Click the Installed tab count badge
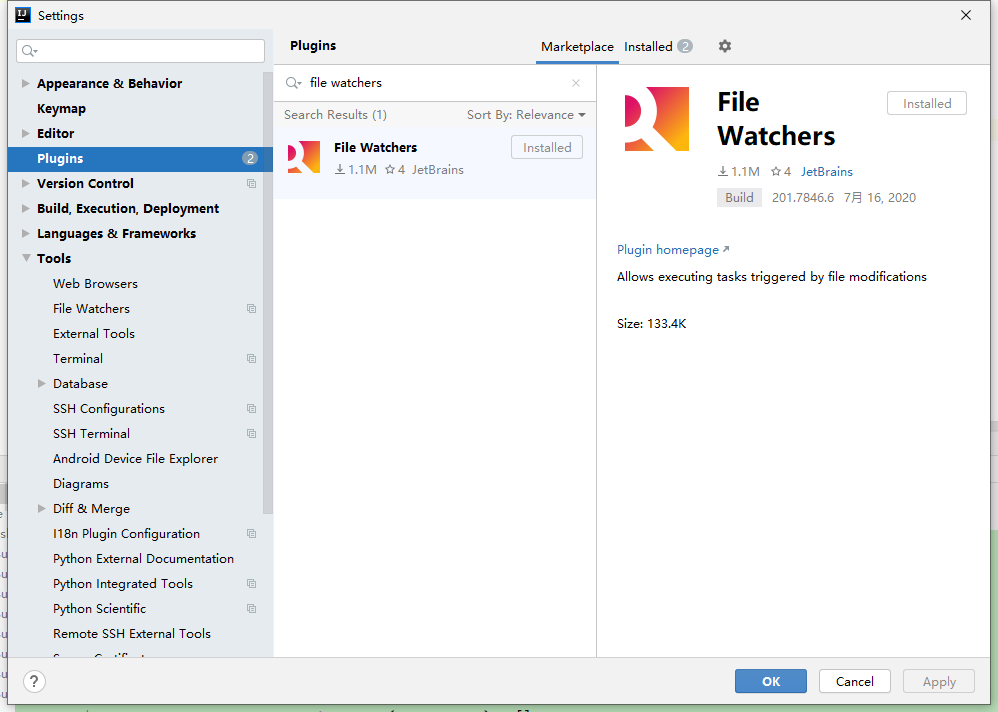Viewport: 998px width, 712px height. (685, 46)
